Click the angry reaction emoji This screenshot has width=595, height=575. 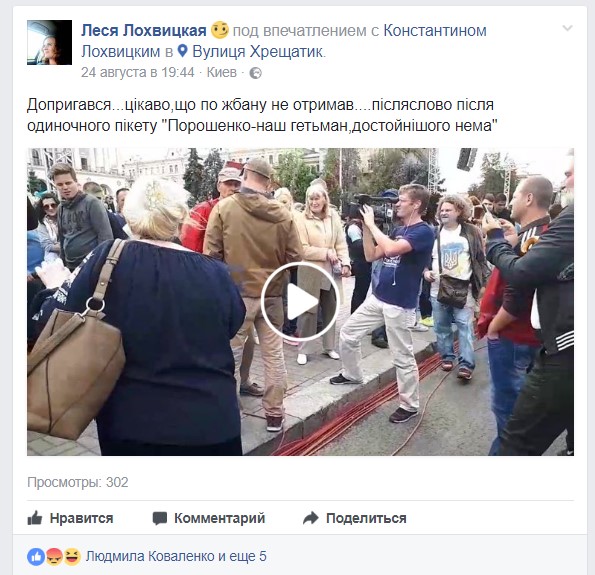click(x=54, y=557)
